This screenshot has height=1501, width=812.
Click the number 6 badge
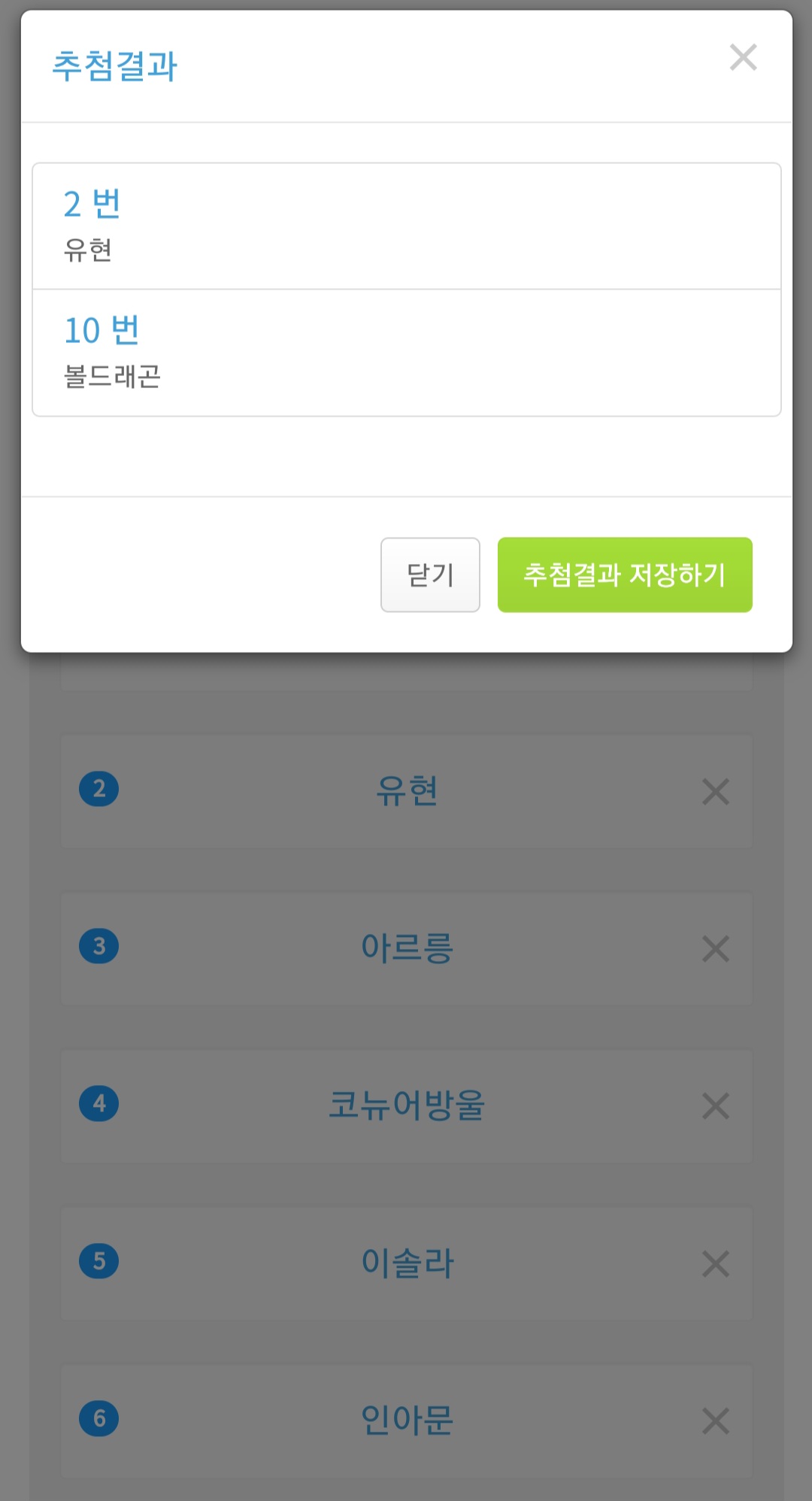coord(99,1418)
